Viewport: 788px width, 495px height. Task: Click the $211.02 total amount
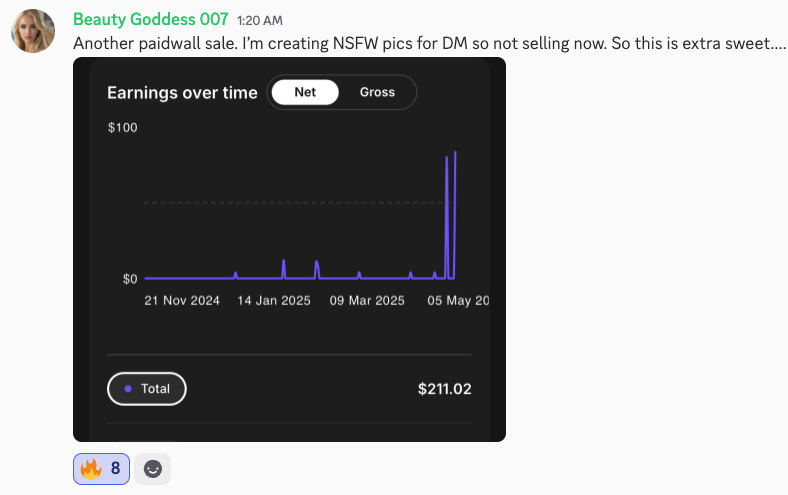pyautogui.click(x=445, y=388)
